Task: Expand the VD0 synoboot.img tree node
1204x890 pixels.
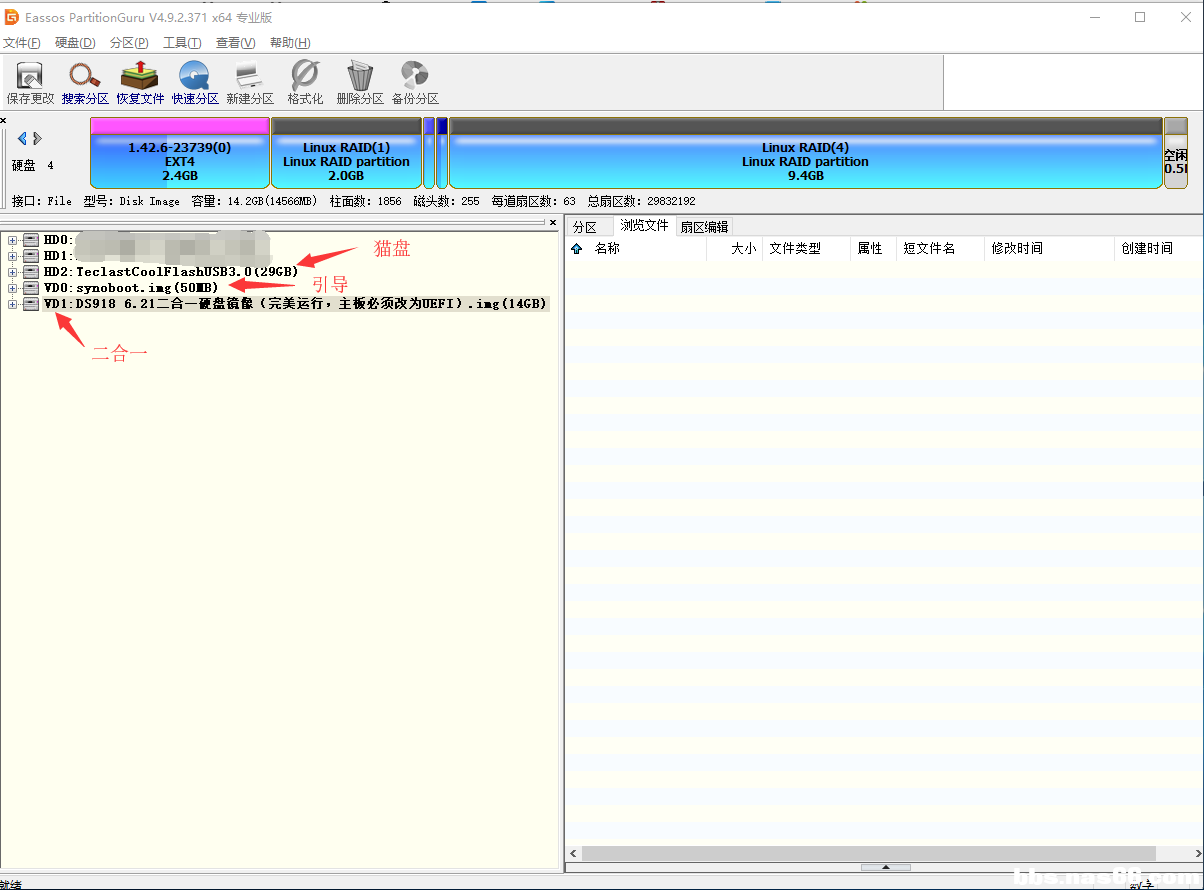Action: click(x=12, y=288)
